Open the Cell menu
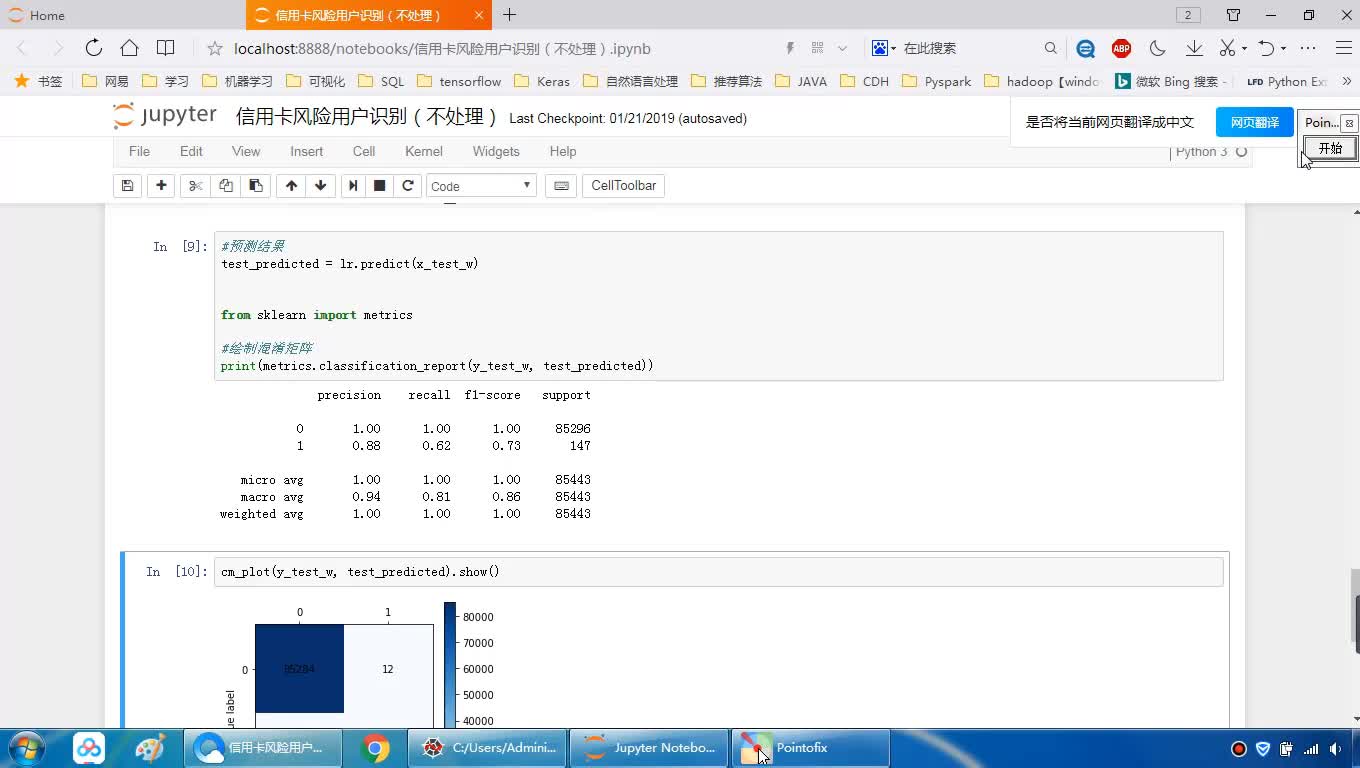 364,151
